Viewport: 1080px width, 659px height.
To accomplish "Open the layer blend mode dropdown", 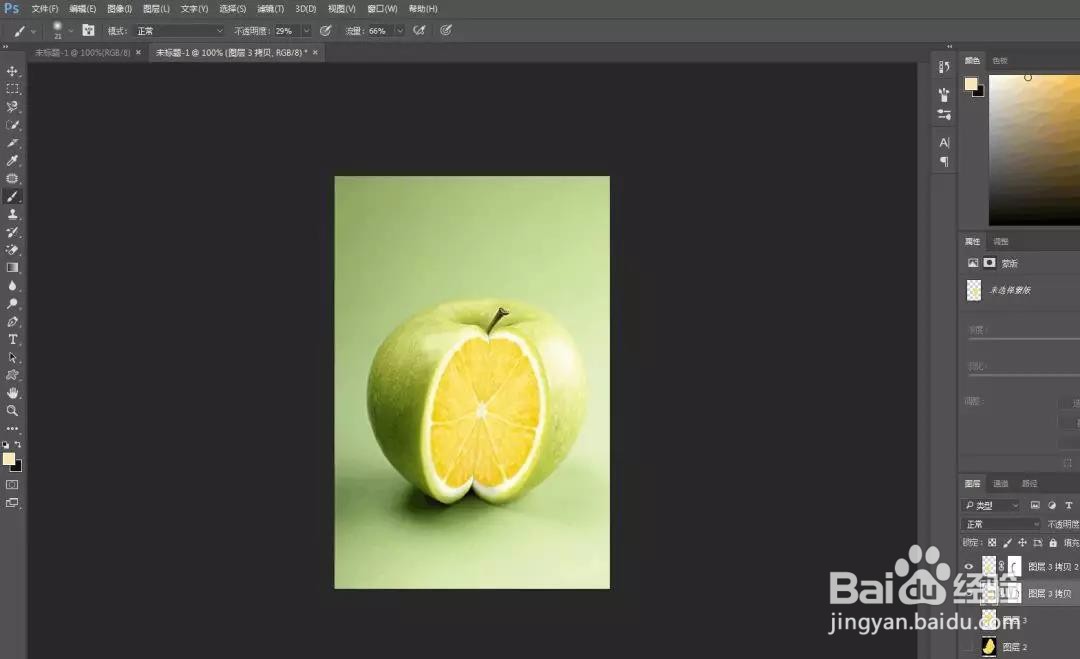I will pos(1001,524).
